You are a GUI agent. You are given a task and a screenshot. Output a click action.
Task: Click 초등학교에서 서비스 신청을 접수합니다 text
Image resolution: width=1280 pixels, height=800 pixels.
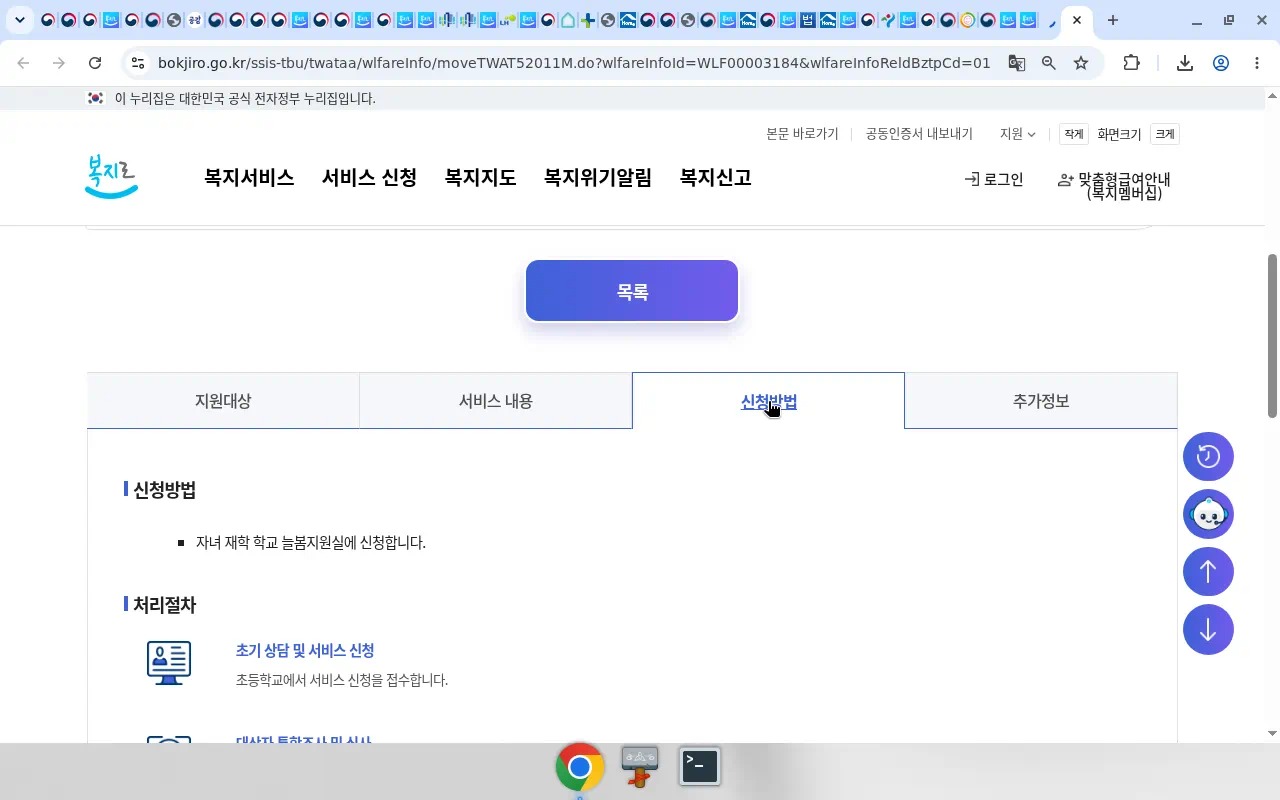click(x=342, y=680)
